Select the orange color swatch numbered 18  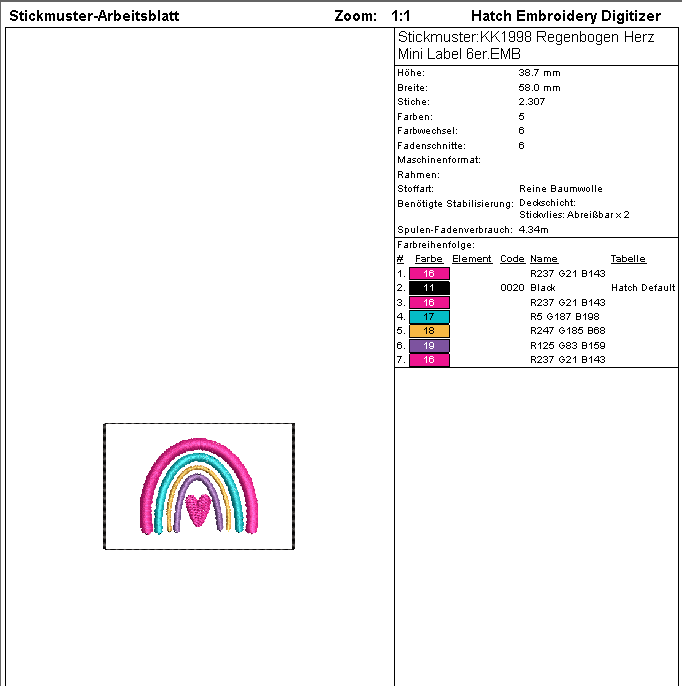coord(429,330)
